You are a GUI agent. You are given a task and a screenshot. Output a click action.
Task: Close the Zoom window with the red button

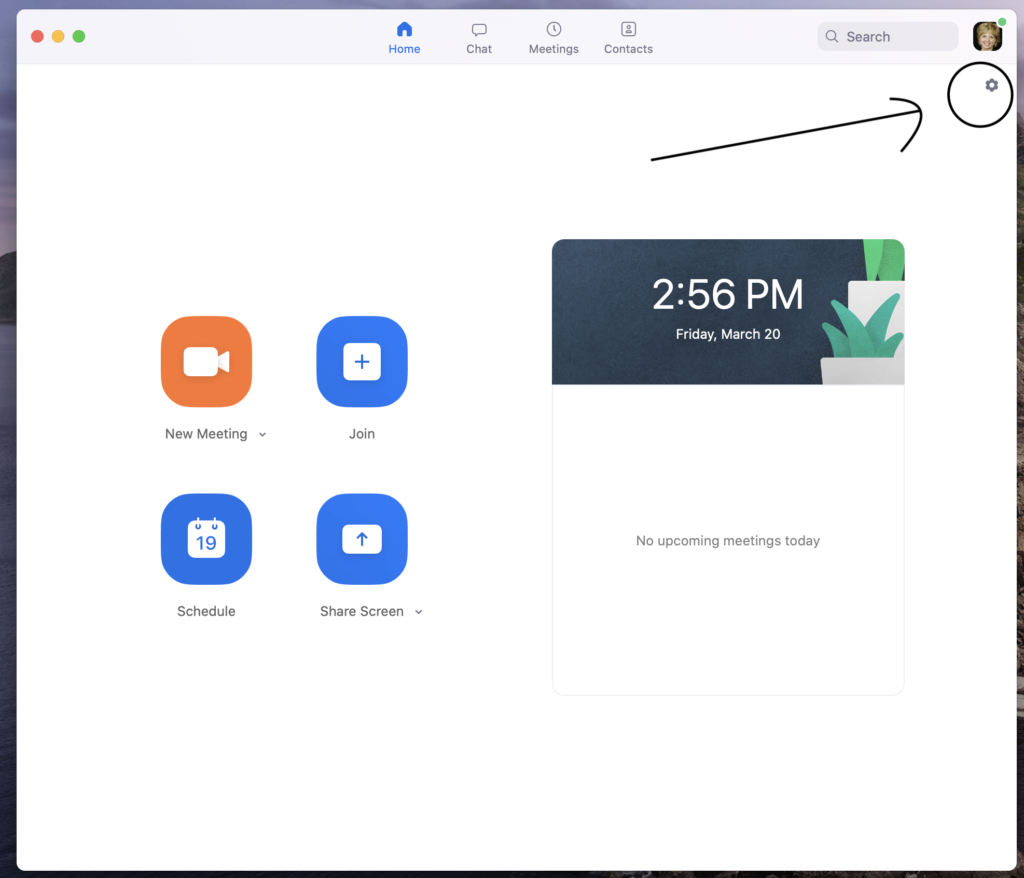click(x=37, y=37)
